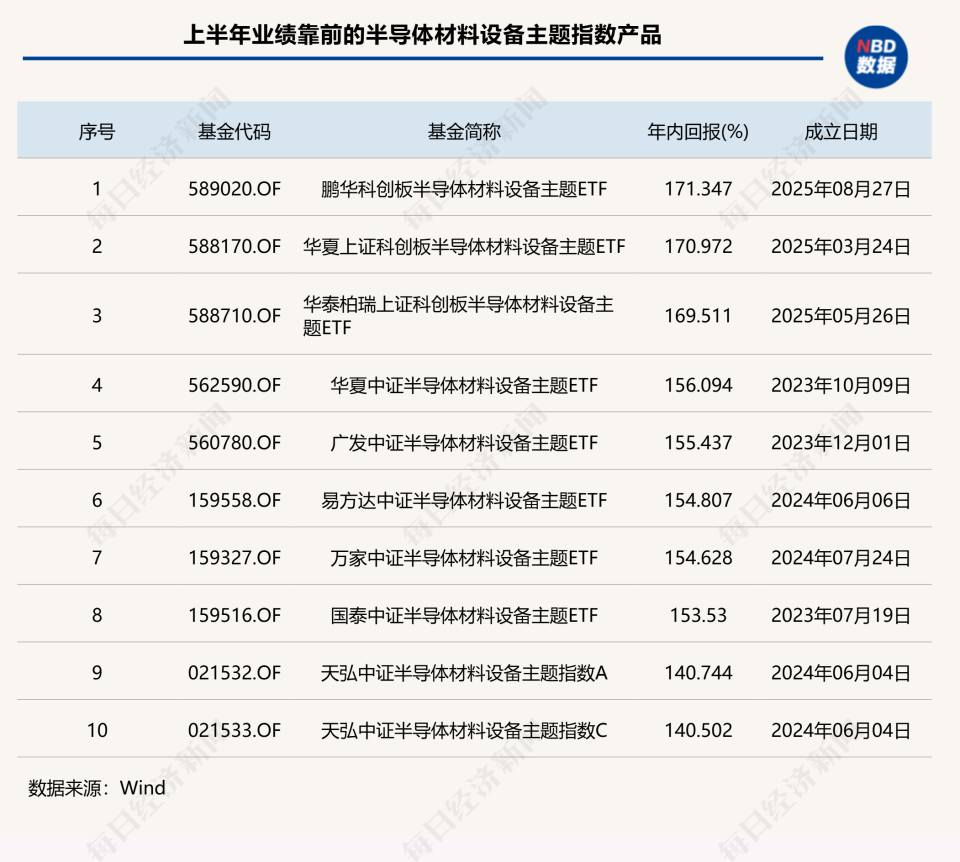Click serial number 1 in first row
The width and height of the screenshot is (960, 862).
(97, 189)
